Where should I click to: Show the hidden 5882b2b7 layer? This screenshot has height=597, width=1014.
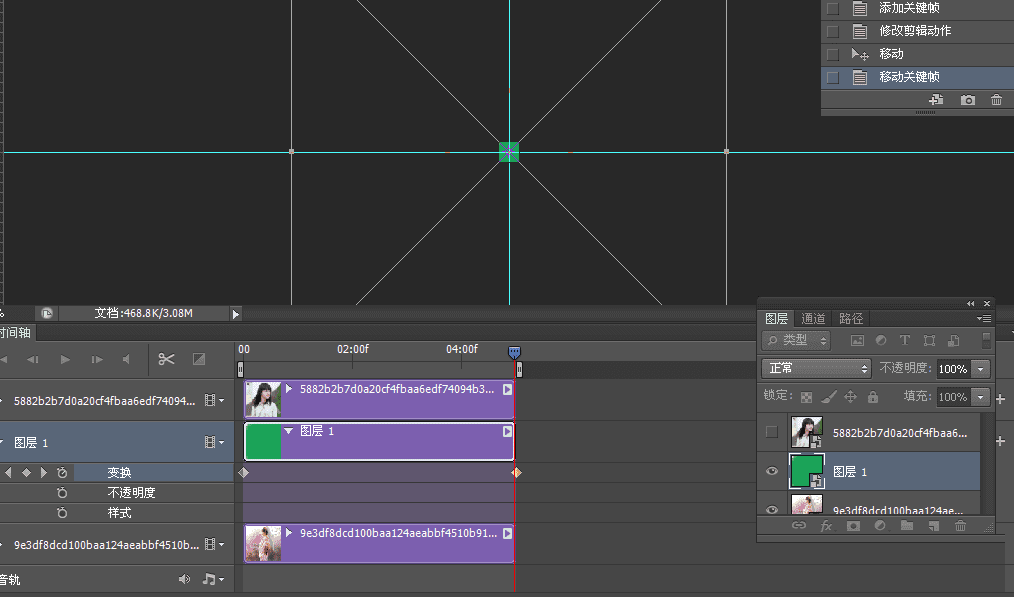click(771, 432)
